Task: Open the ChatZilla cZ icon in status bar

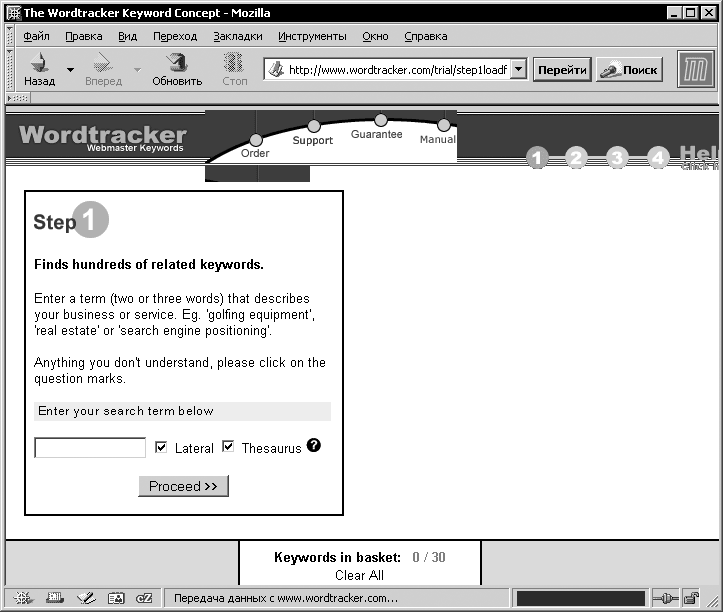Action: (144, 598)
